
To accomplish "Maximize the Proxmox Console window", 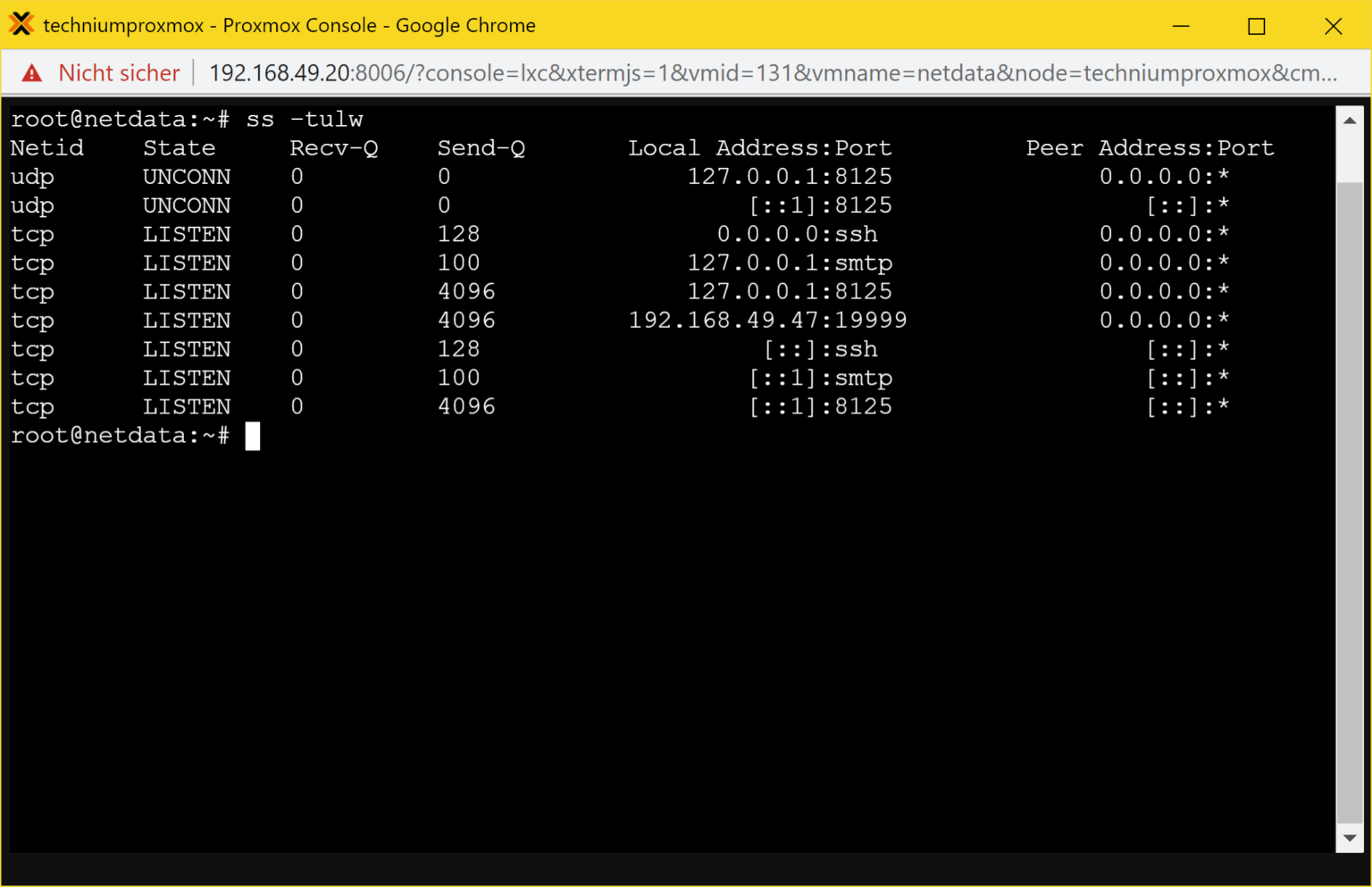I will pos(1256,26).
